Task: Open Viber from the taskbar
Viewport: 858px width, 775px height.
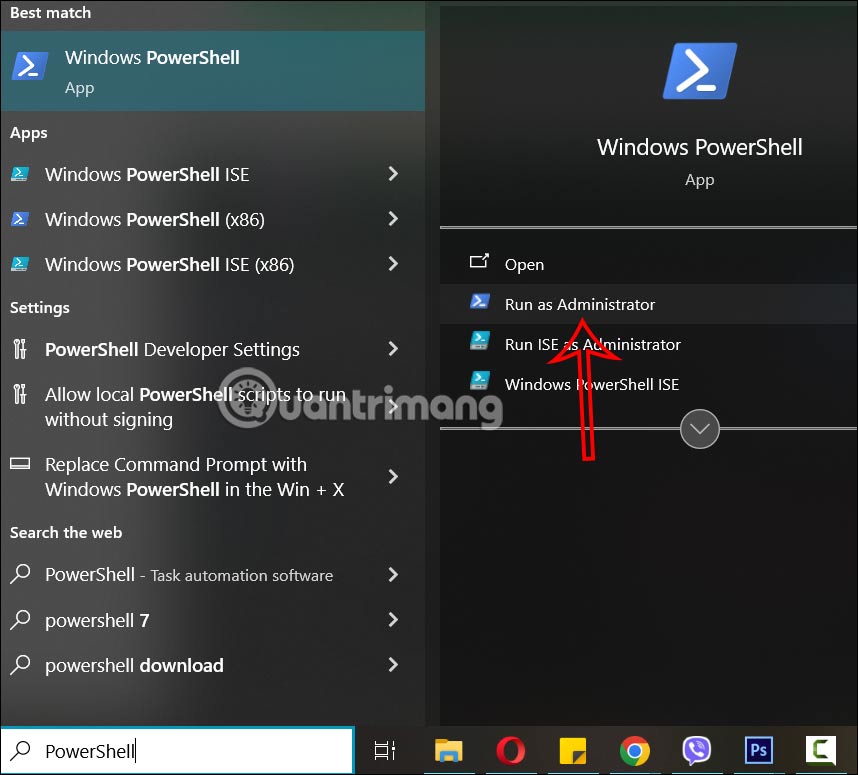Action: 697,750
